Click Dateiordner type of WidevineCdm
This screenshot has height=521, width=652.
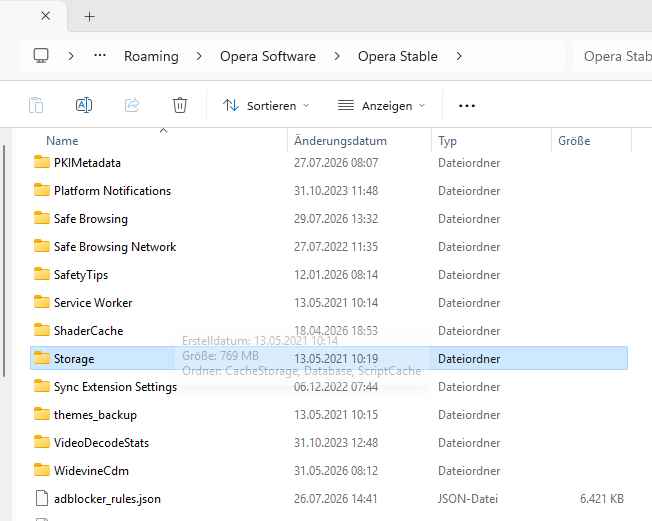click(x=469, y=471)
